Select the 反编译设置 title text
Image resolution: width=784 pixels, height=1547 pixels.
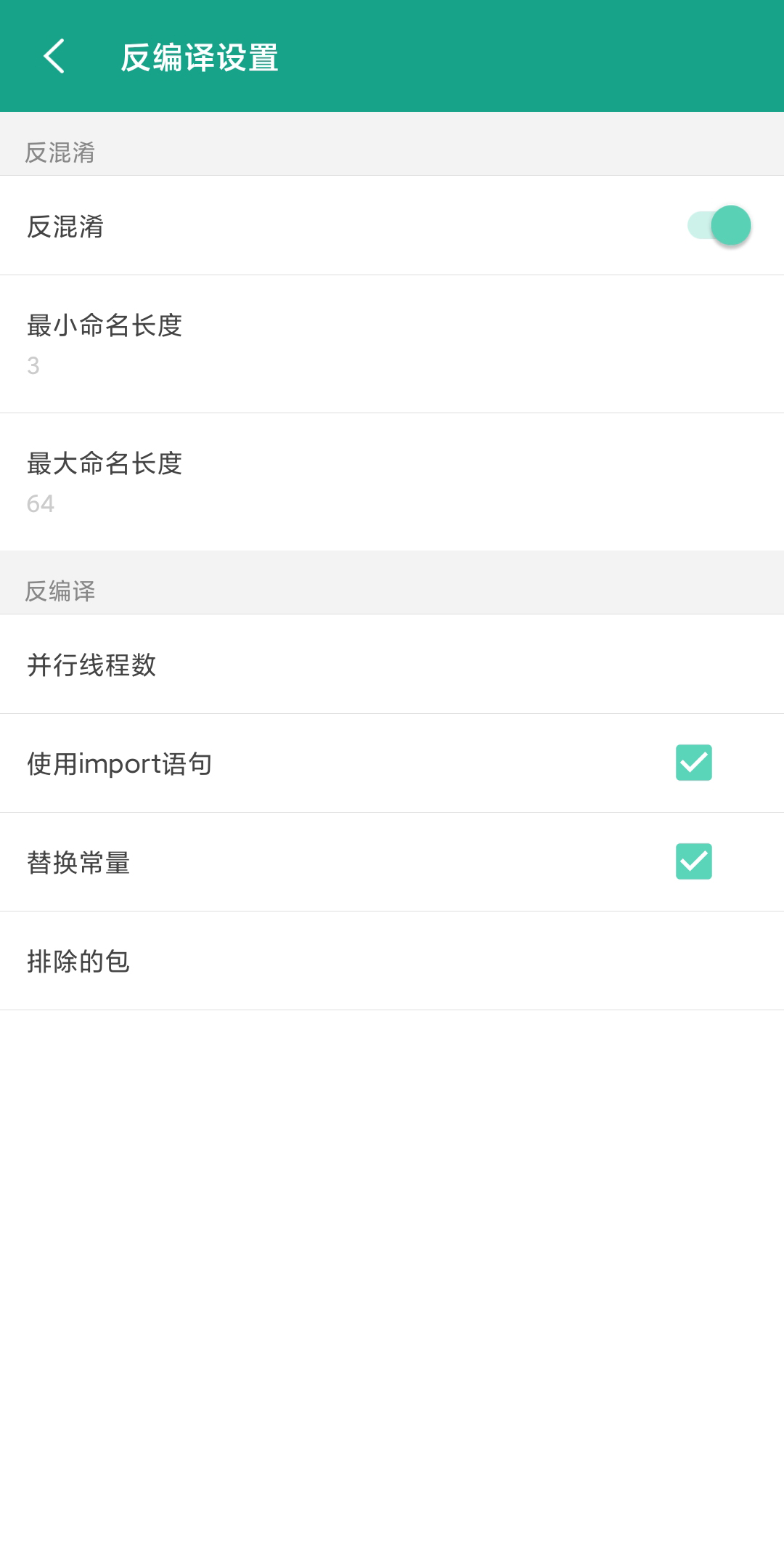point(201,58)
